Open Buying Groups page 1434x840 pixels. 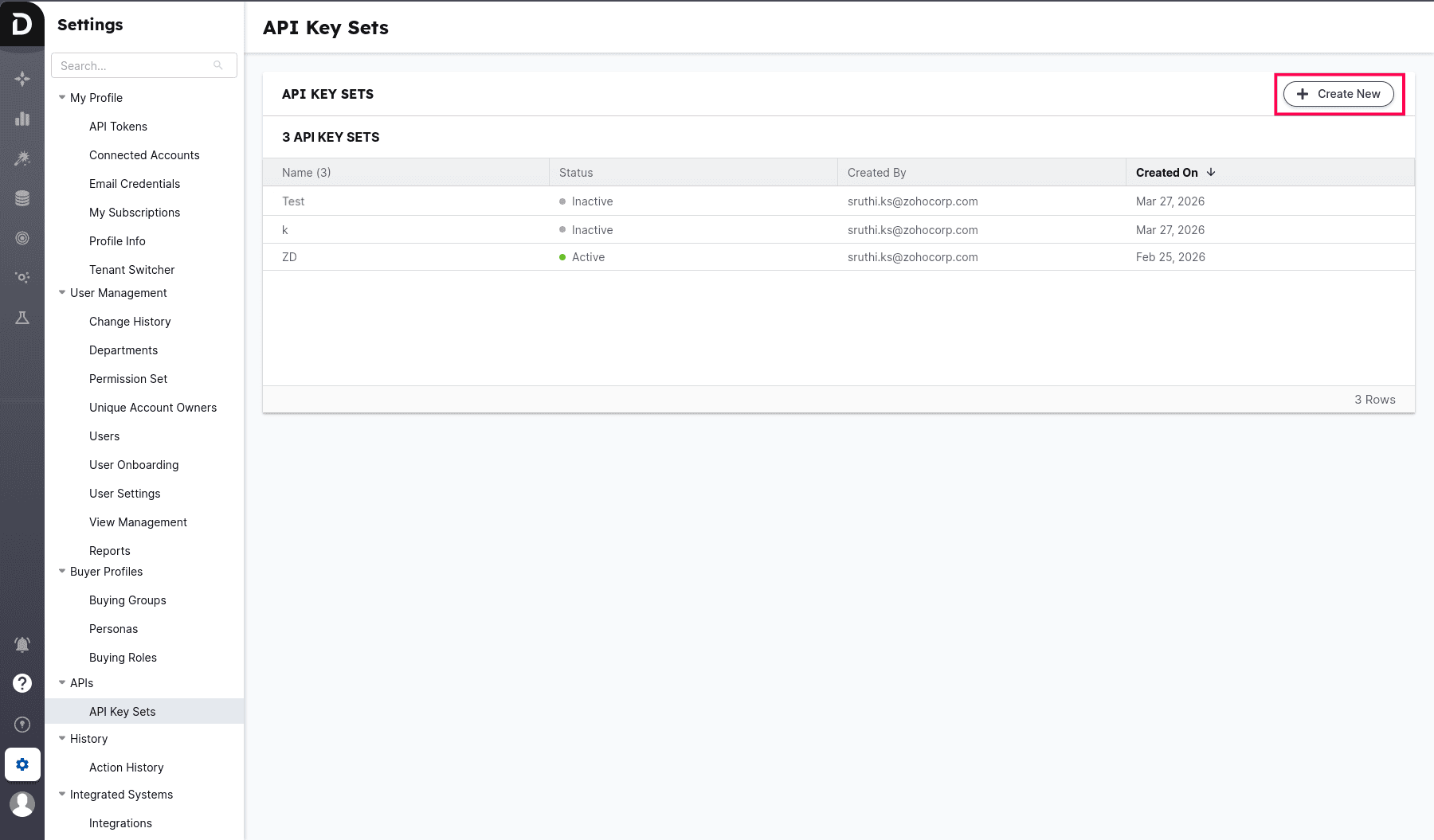127,600
